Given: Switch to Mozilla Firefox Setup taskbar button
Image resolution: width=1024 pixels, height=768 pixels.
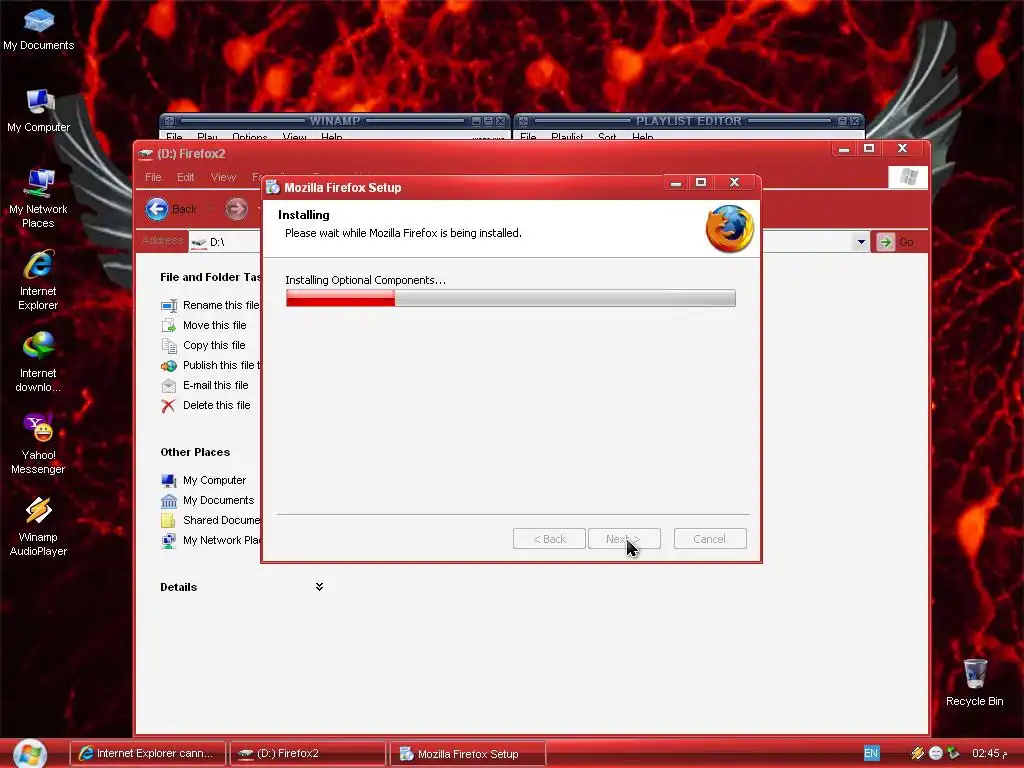Looking at the screenshot, I should pos(468,754).
